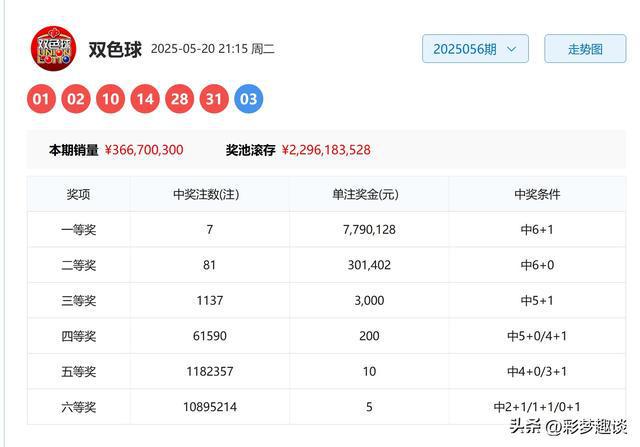Click the 中5+0/4+1 condition cell
This screenshot has height=447, width=640.
pyautogui.click(x=537, y=336)
